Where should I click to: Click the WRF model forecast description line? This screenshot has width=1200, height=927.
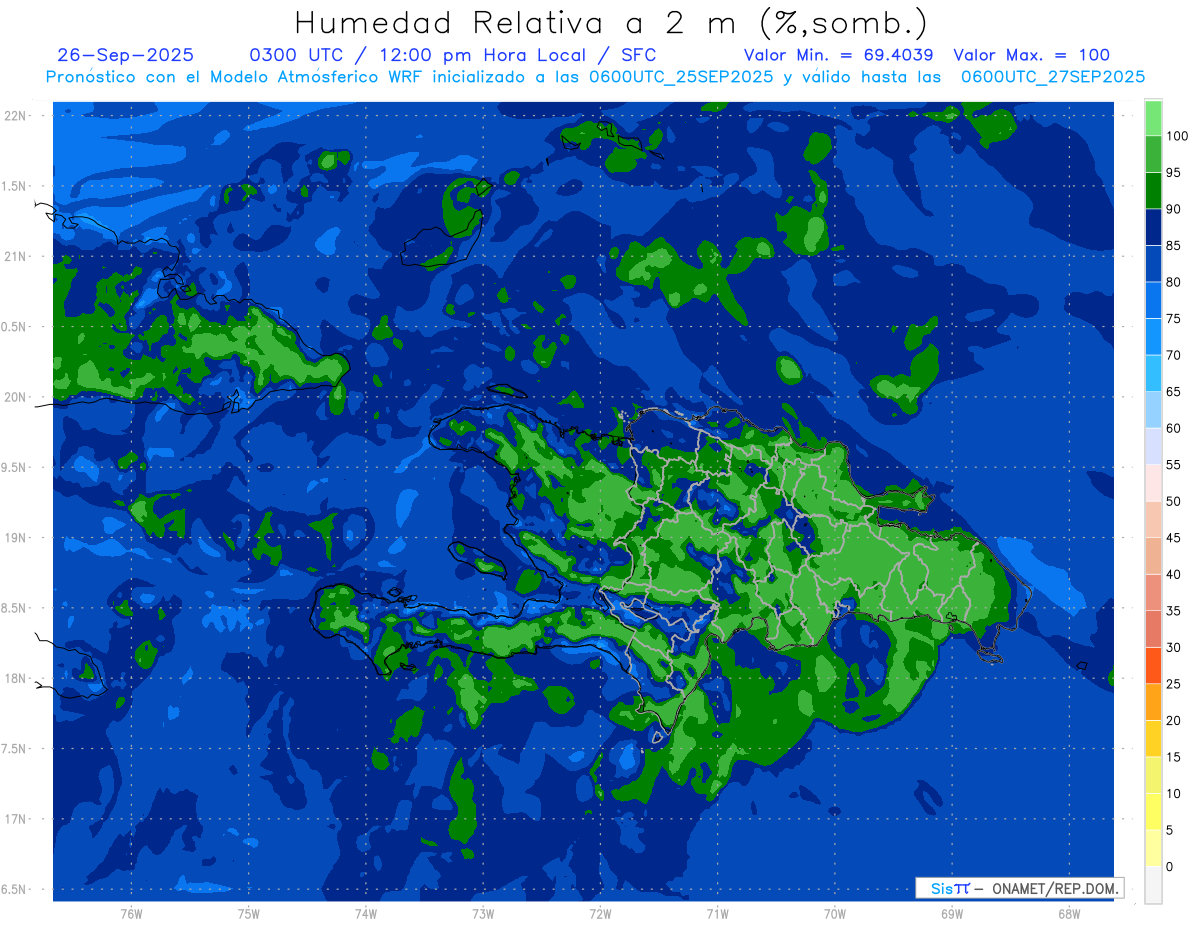click(595, 76)
